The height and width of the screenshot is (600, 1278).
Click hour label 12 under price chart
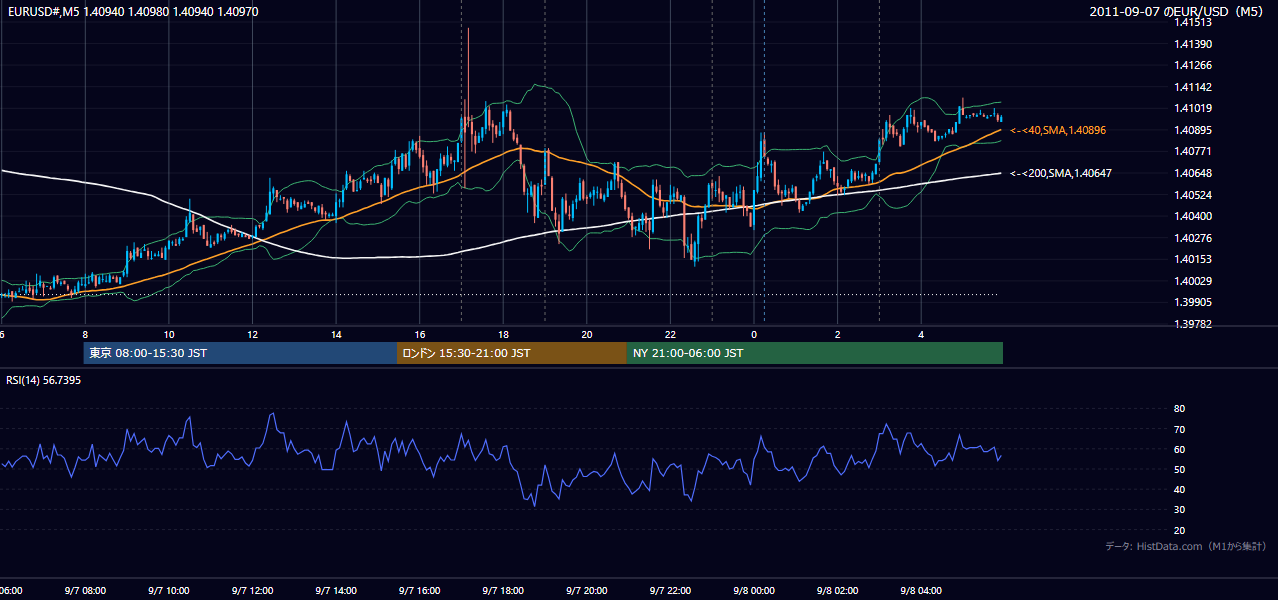coord(252,334)
